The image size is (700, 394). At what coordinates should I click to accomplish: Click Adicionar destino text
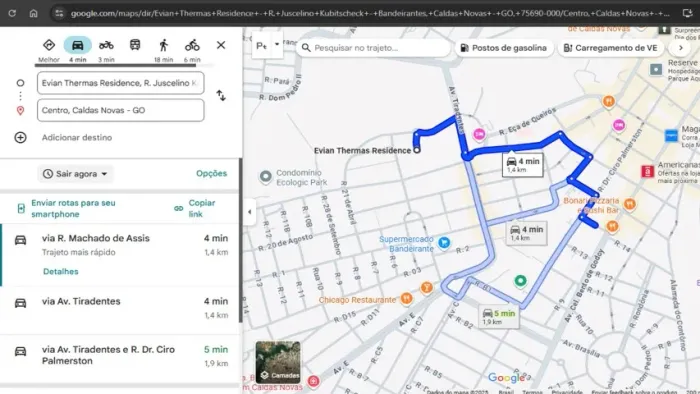(x=77, y=137)
